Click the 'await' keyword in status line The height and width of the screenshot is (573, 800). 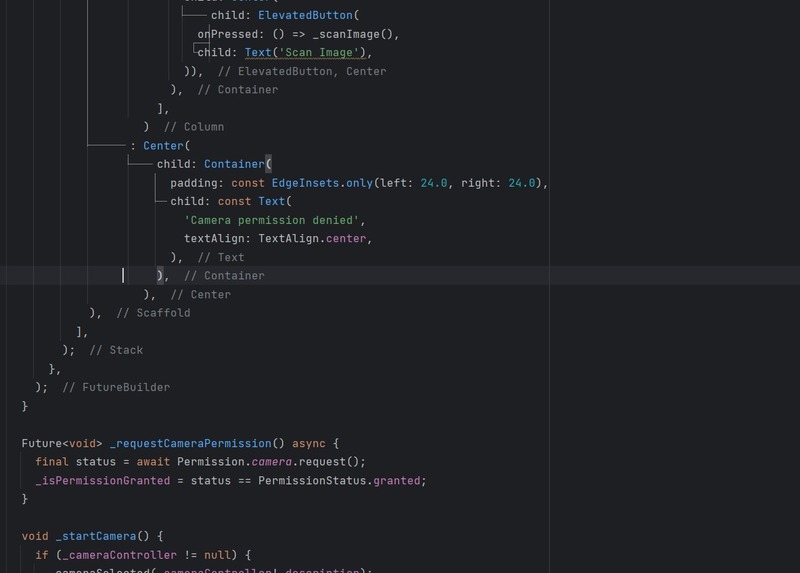coord(153,462)
